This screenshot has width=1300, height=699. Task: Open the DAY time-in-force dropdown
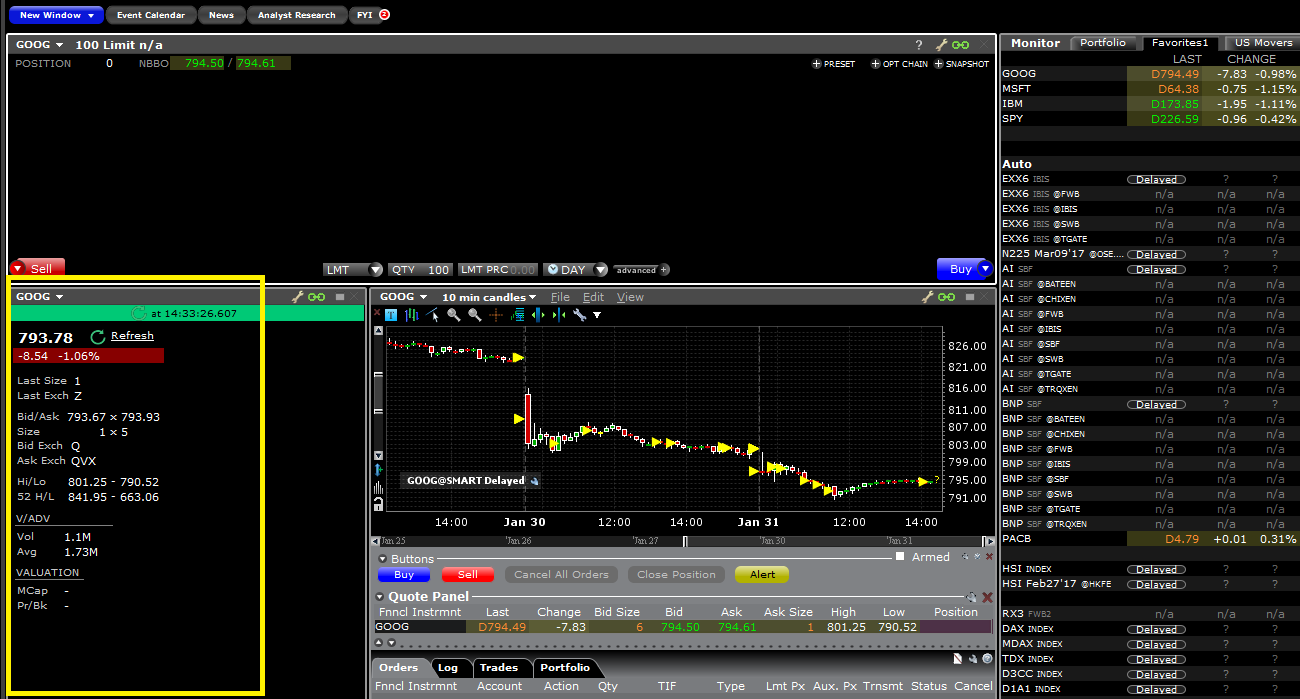click(x=600, y=270)
